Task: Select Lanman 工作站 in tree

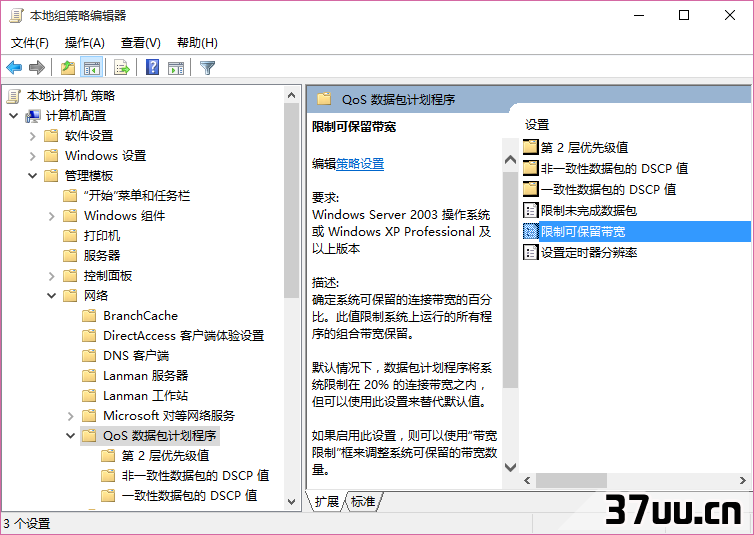Action: pyautogui.click(x=145, y=396)
